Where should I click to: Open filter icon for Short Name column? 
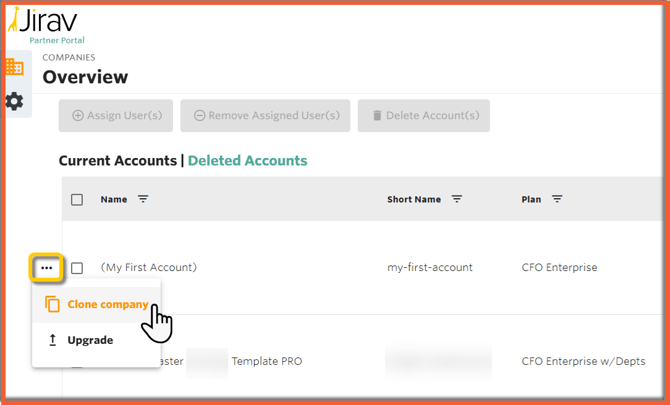pos(457,199)
